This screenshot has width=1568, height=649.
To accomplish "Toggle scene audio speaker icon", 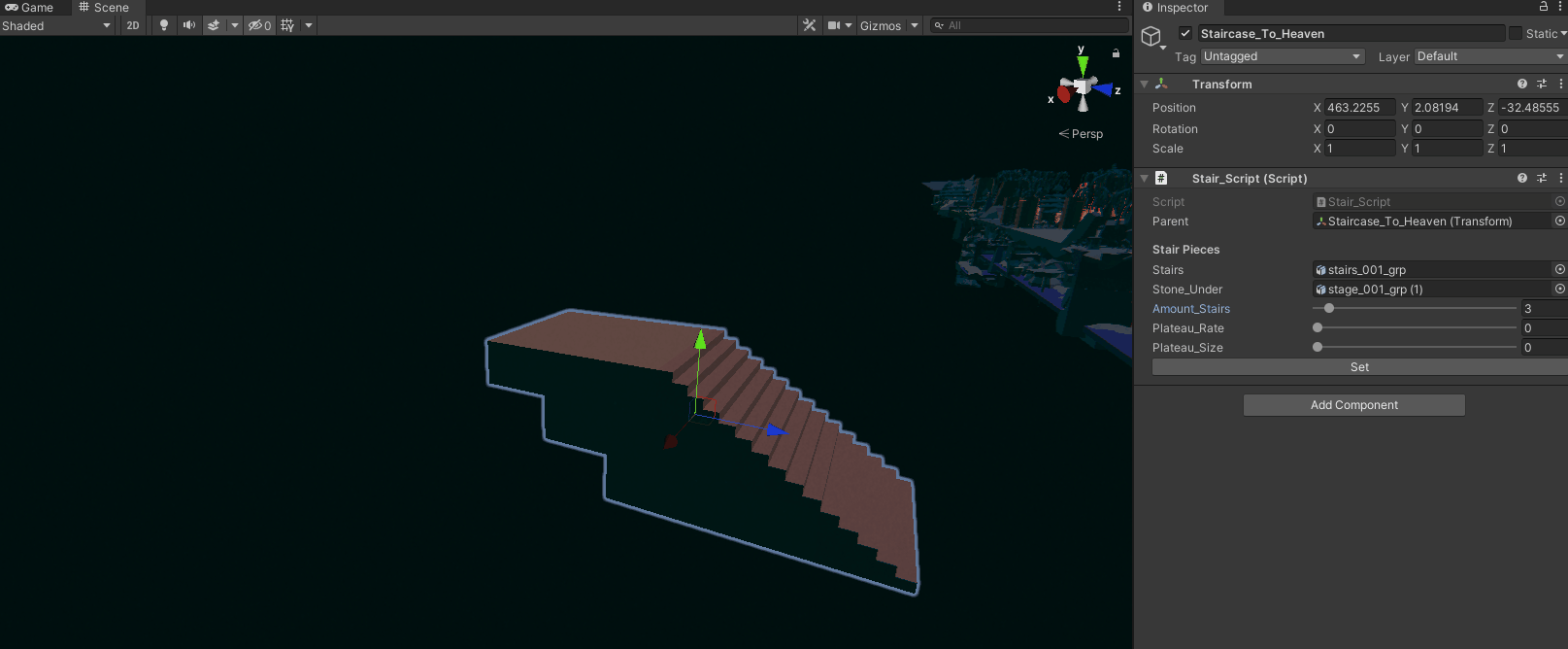I will click(189, 25).
